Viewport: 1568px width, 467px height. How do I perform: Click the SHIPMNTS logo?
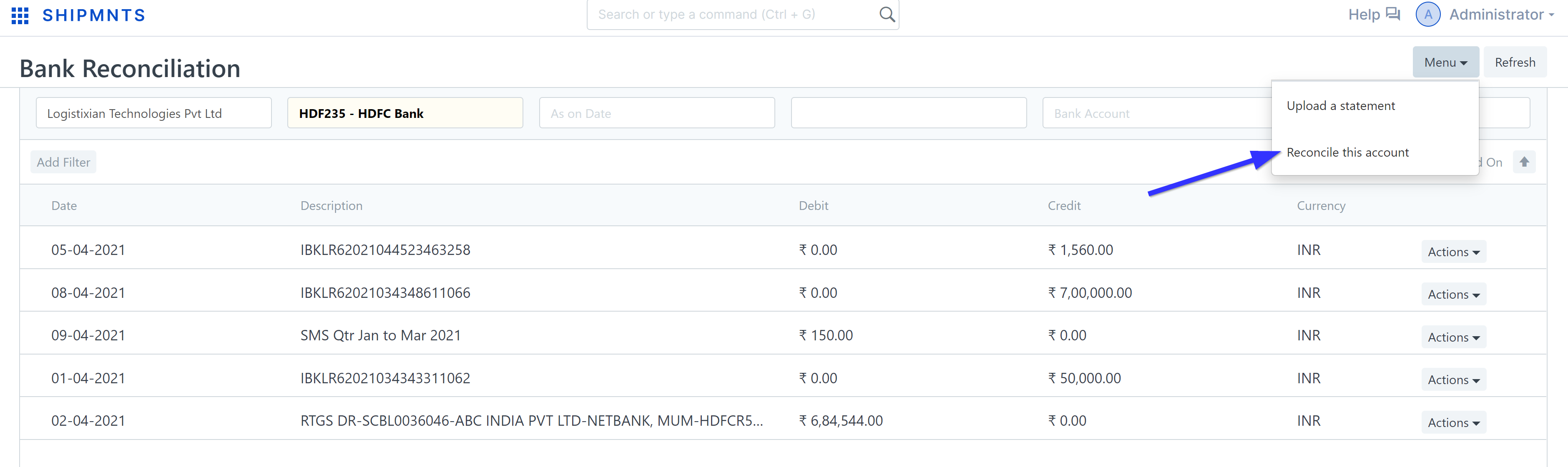(94, 16)
